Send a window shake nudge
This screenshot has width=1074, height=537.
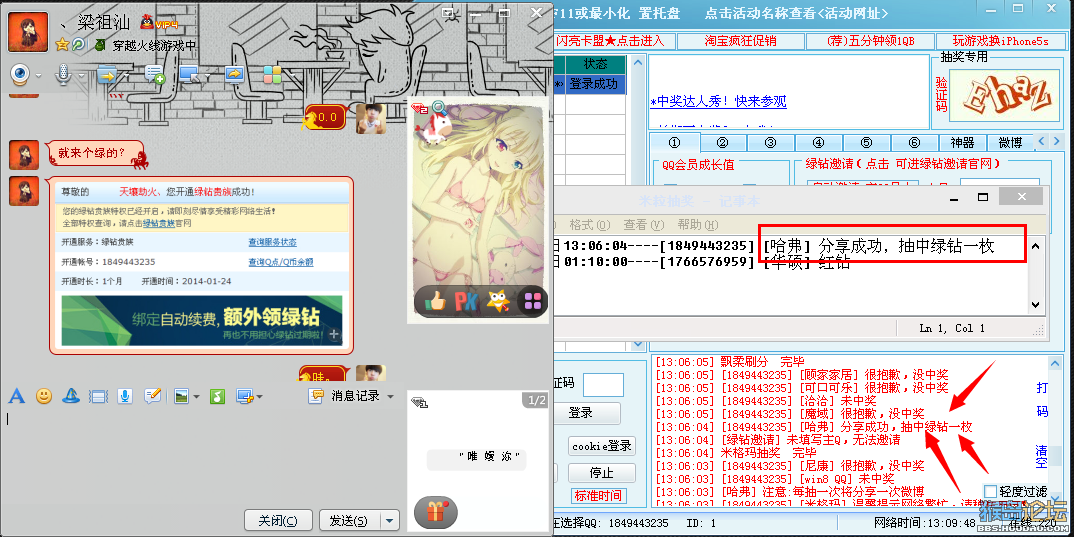coord(99,396)
